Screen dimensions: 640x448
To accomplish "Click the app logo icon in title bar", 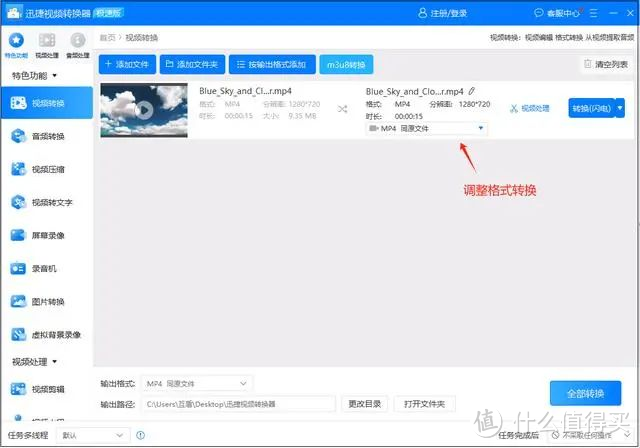I will coord(14,13).
